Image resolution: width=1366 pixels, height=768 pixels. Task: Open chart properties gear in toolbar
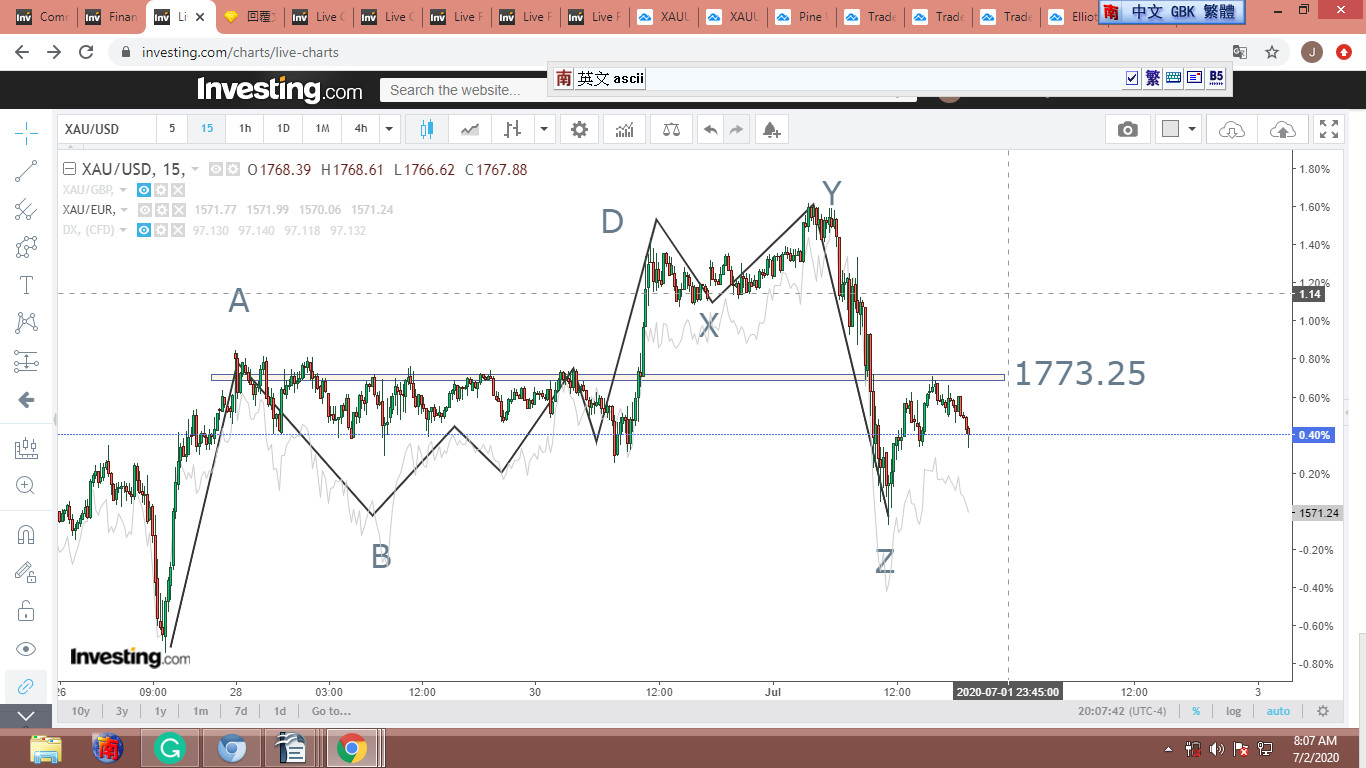(579, 129)
